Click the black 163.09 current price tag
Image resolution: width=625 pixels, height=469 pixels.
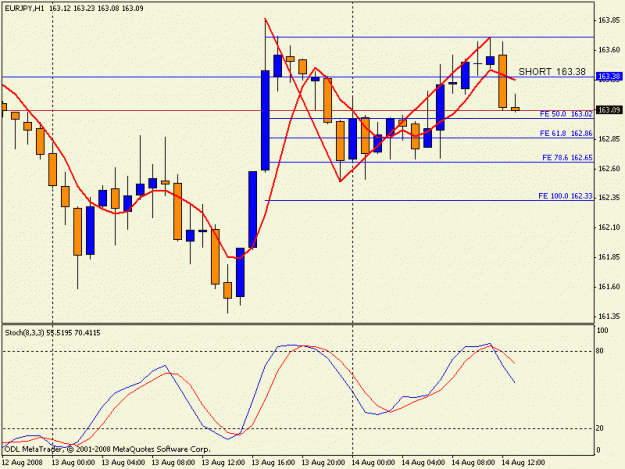pos(609,110)
